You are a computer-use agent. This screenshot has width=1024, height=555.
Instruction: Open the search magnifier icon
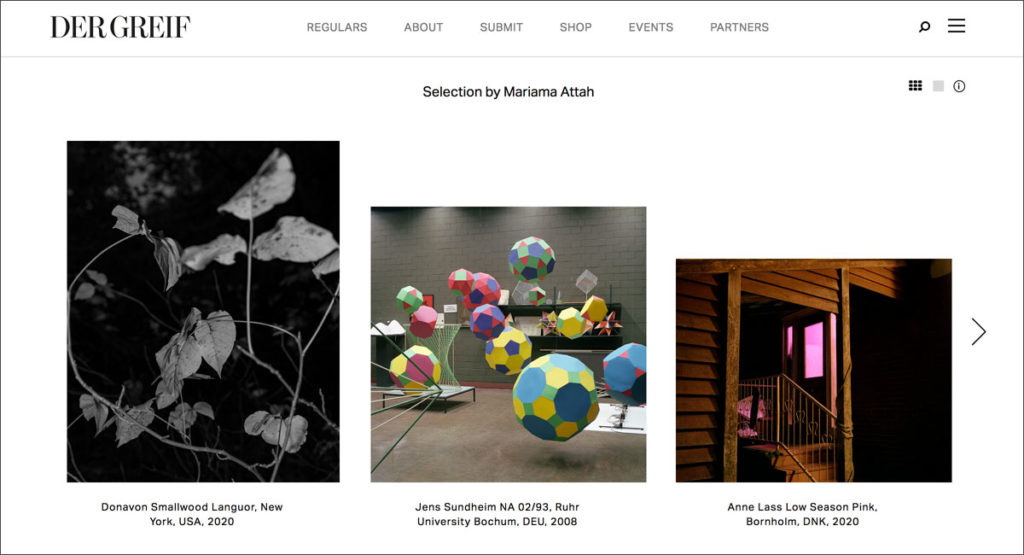click(924, 27)
